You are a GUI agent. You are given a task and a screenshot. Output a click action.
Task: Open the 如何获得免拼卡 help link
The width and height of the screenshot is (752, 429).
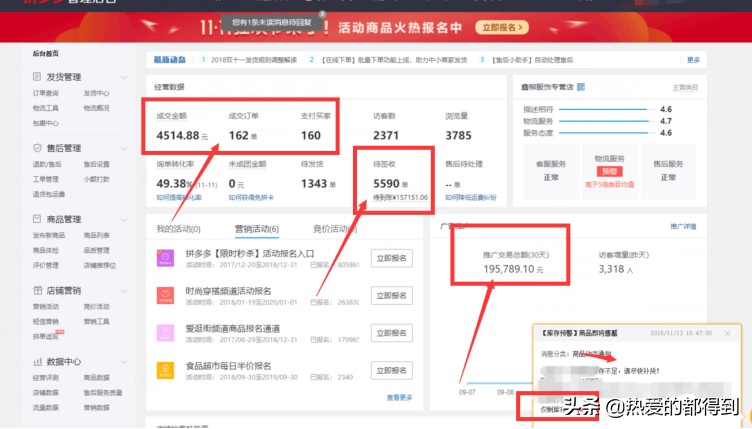point(251,197)
